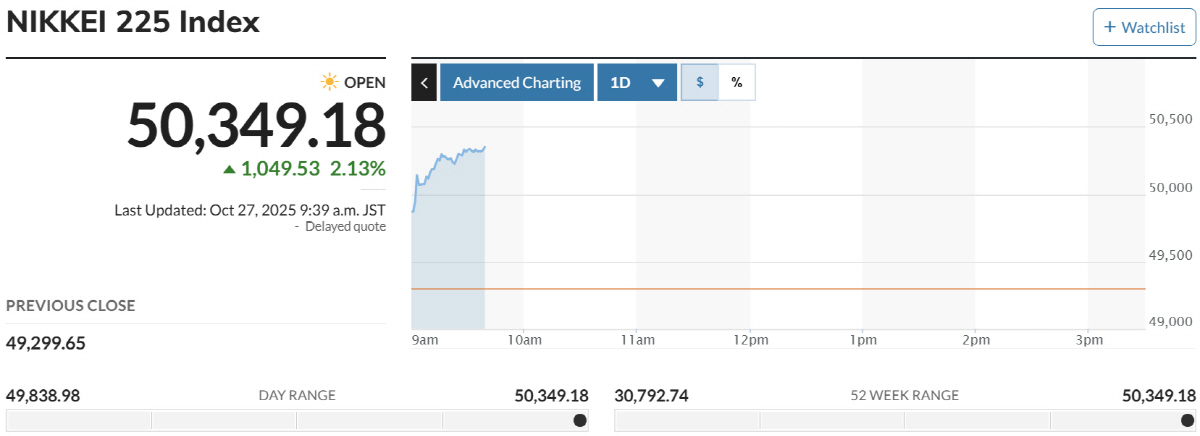1200x436 pixels.
Task: Click the Previous Close value 49,299.65
Action: 46,343
